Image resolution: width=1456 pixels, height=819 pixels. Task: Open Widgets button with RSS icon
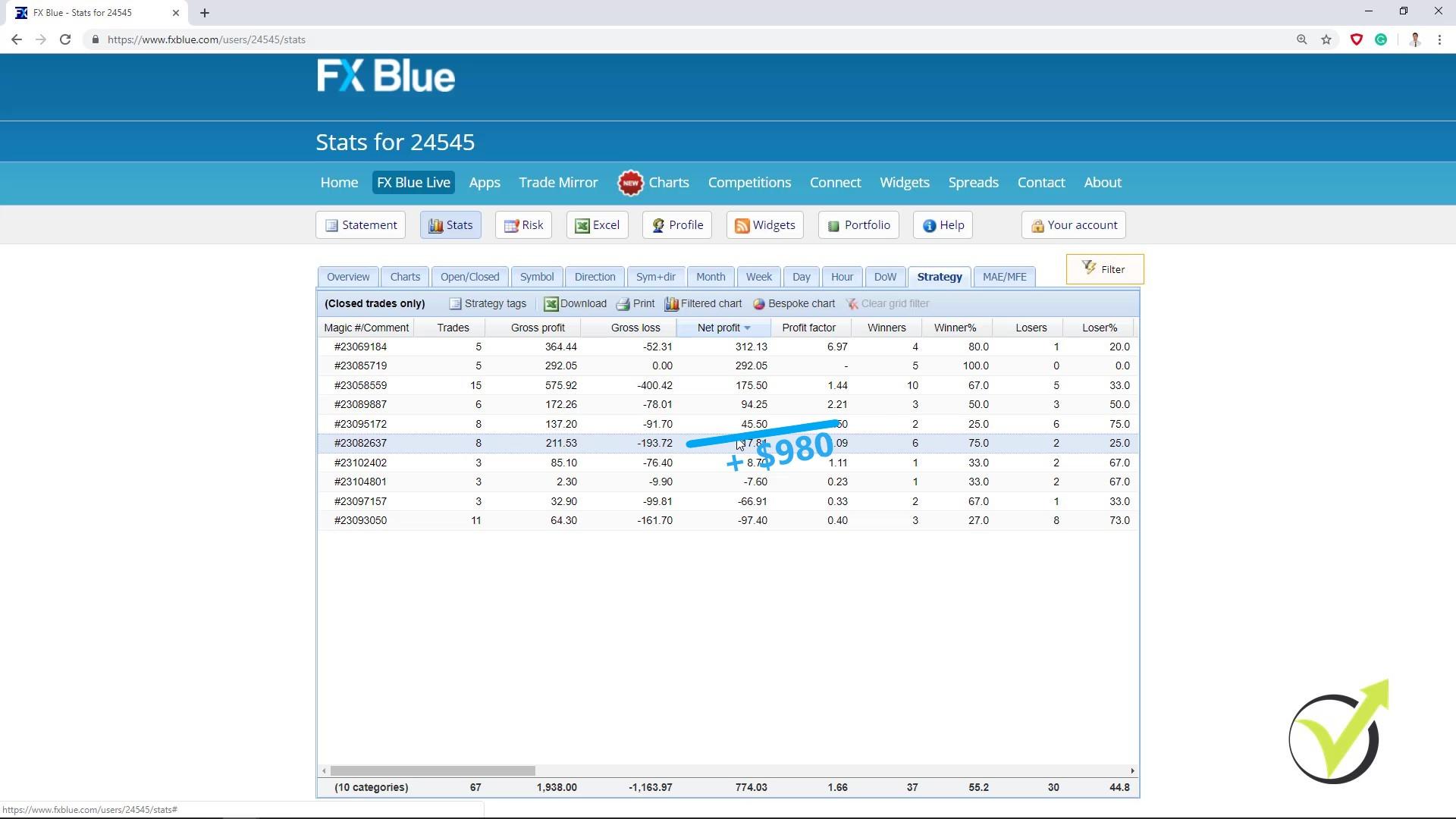[764, 225]
